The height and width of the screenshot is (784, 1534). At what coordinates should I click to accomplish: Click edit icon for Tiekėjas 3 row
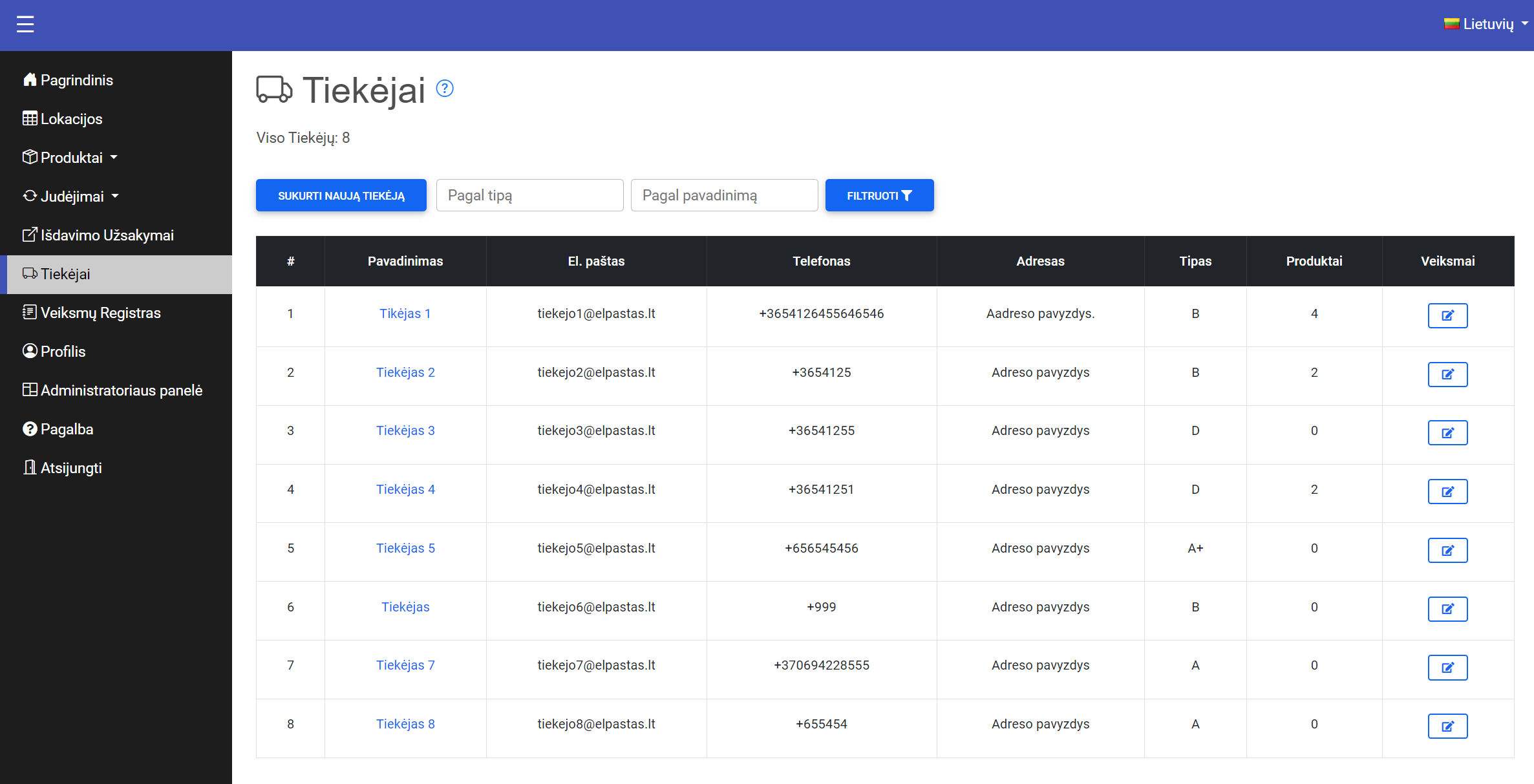1447,432
